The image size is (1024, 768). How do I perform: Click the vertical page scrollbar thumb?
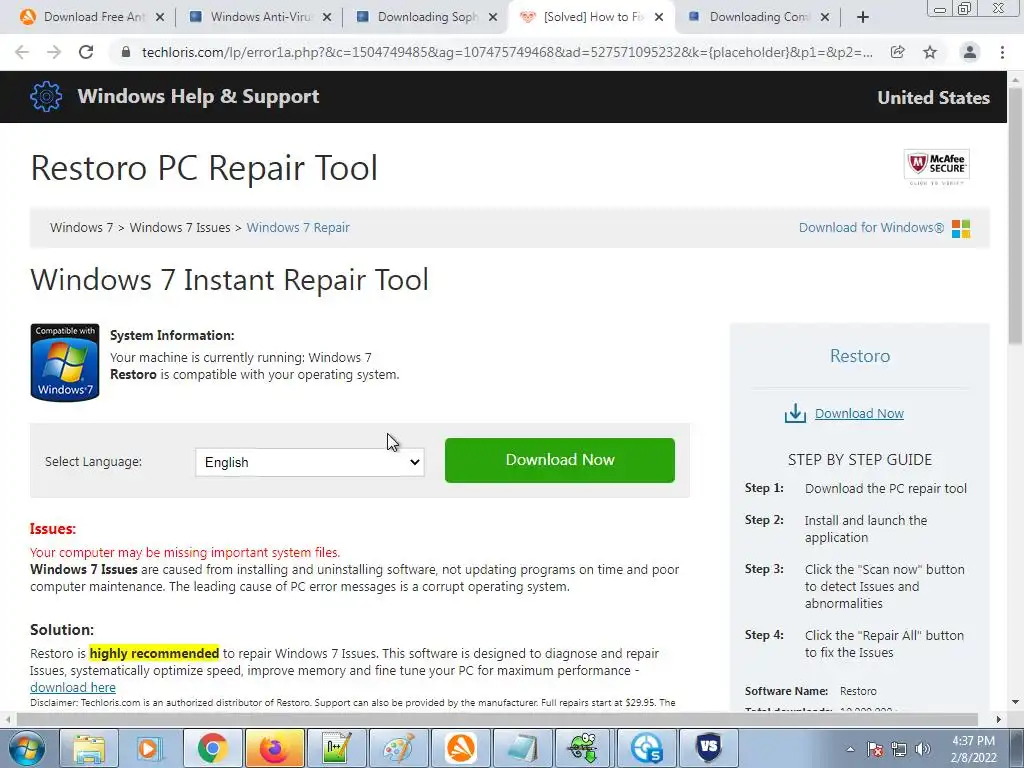[1015, 216]
